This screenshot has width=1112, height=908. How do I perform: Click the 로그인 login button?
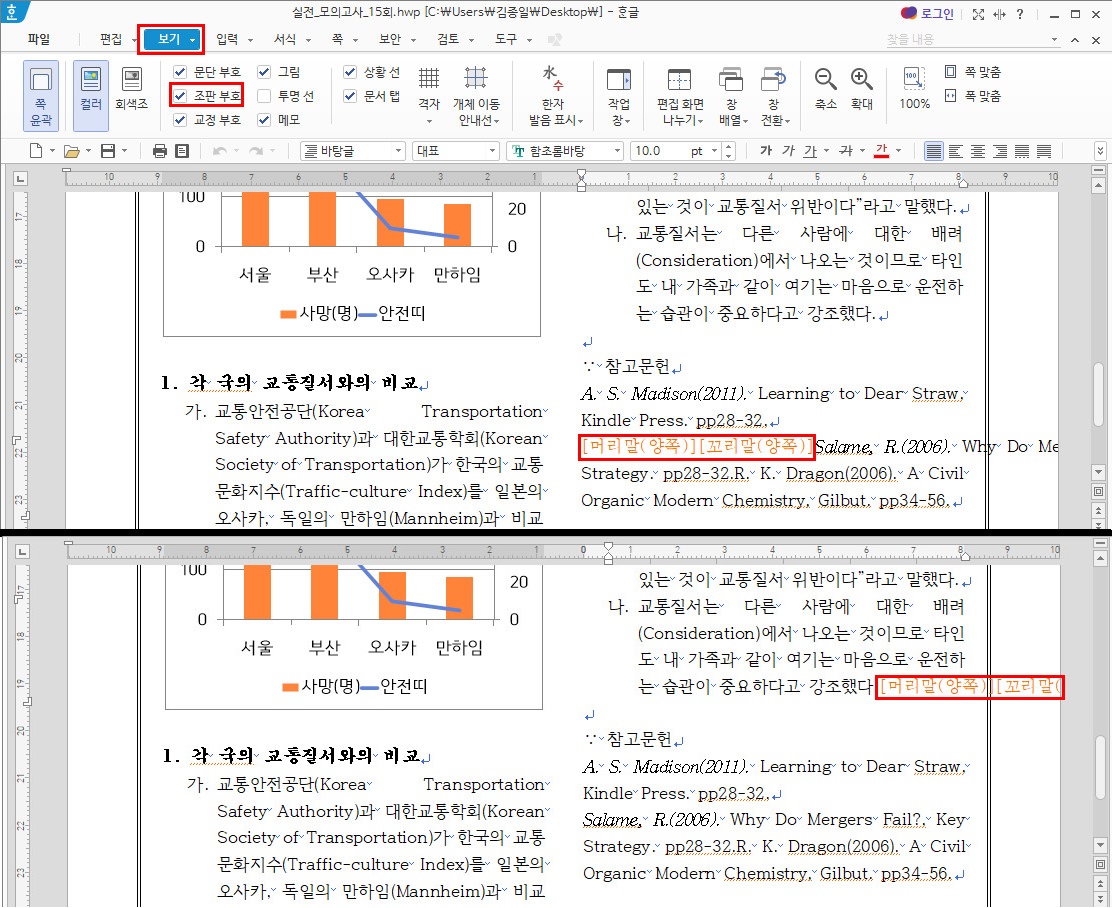tap(927, 14)
